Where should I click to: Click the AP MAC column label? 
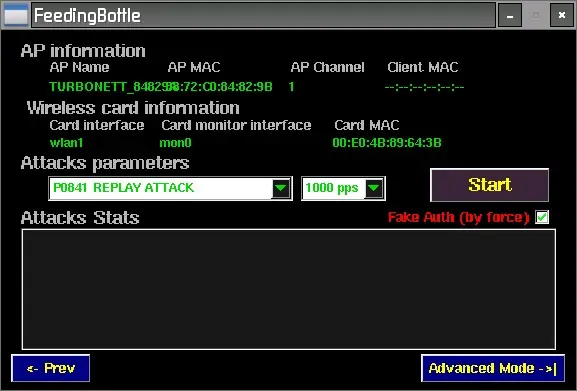(194, 67)
